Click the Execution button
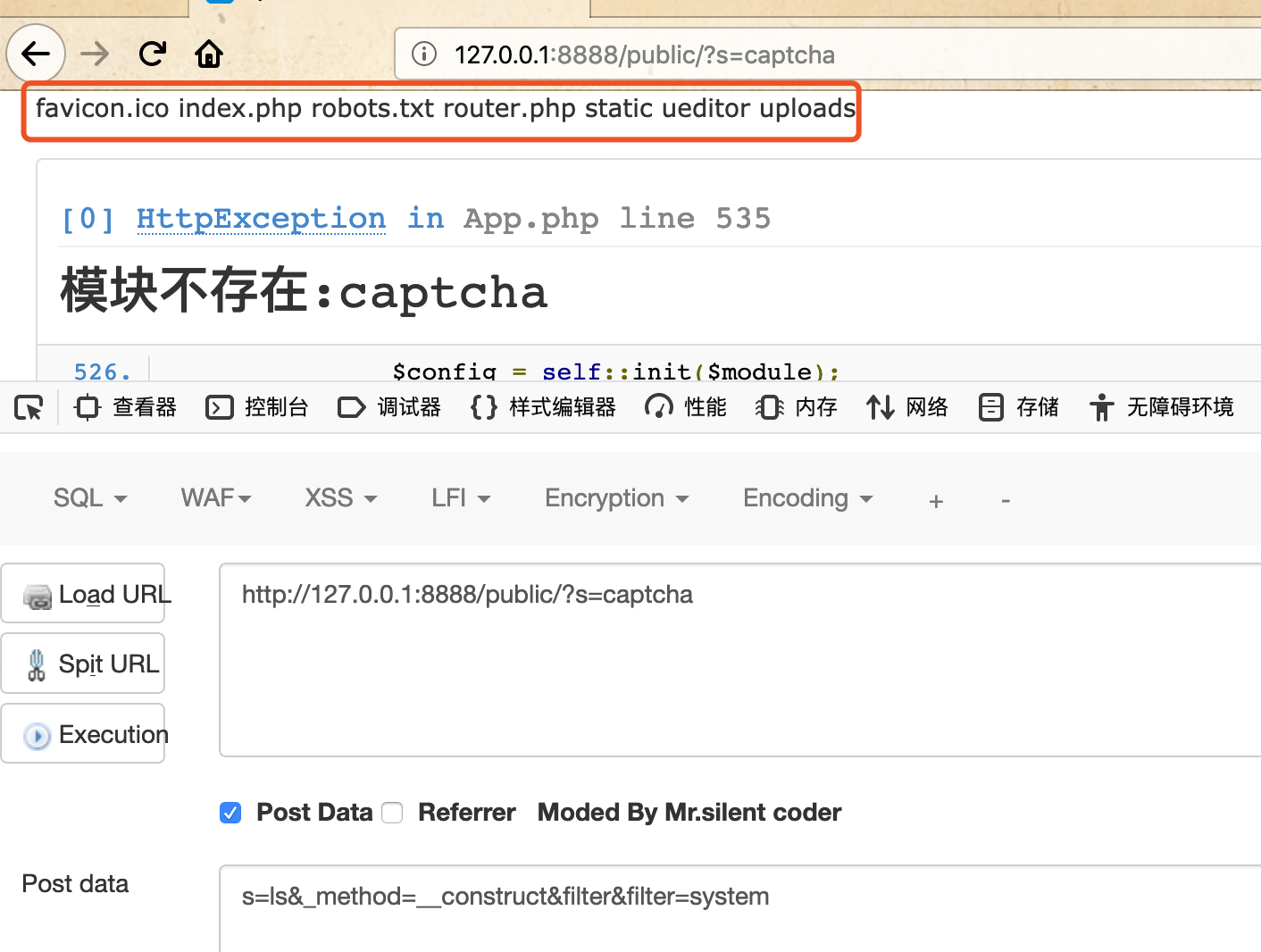The width and height of the screenshot is (1261, 952). 83,734
